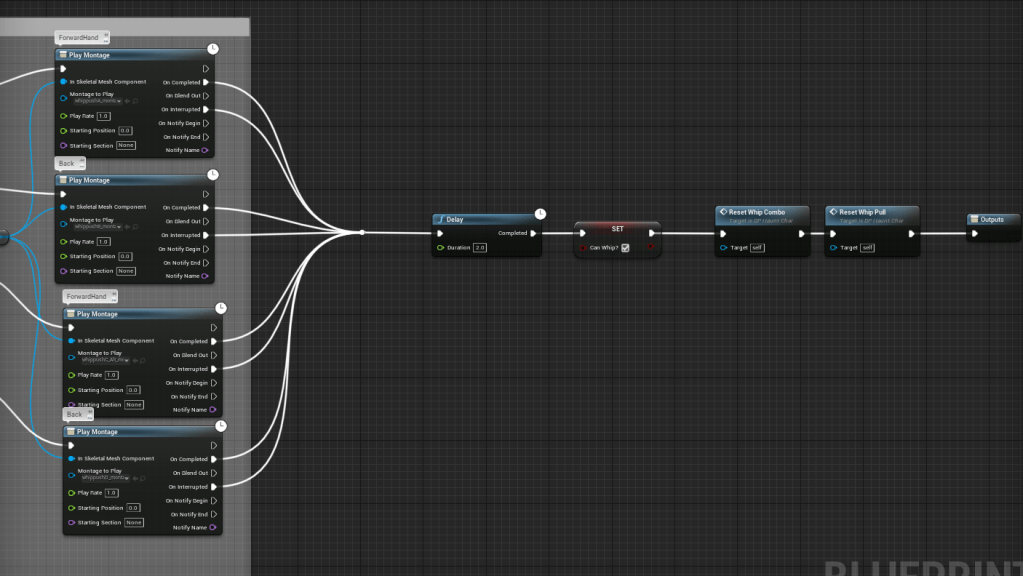This screenshot has width=1023, height=576.
Task: Click the exec input pin on Outputs node
Action: pyautogui.click(x=975, y=234)
